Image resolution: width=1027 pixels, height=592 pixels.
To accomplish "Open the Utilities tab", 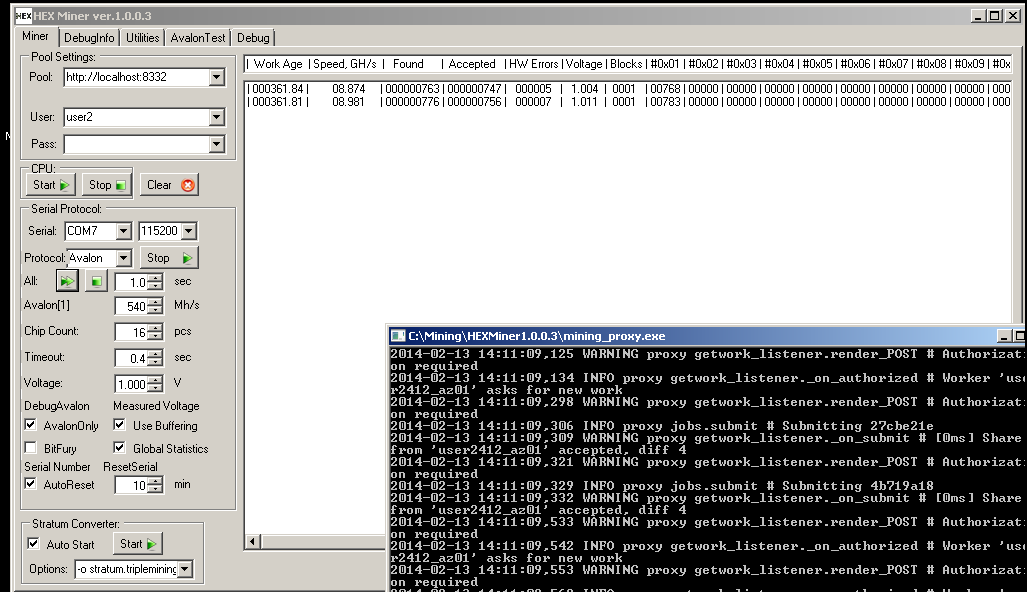I will click(142, 38).
